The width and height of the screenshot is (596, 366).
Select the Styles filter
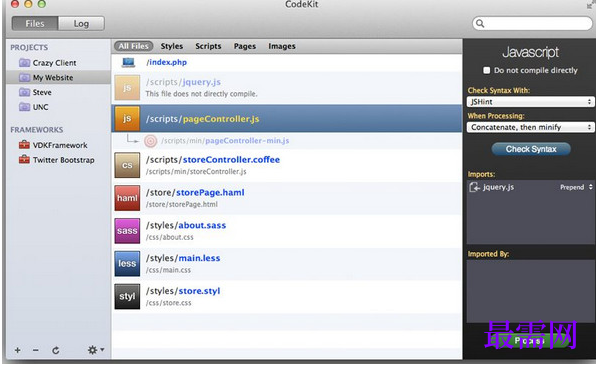171,46
